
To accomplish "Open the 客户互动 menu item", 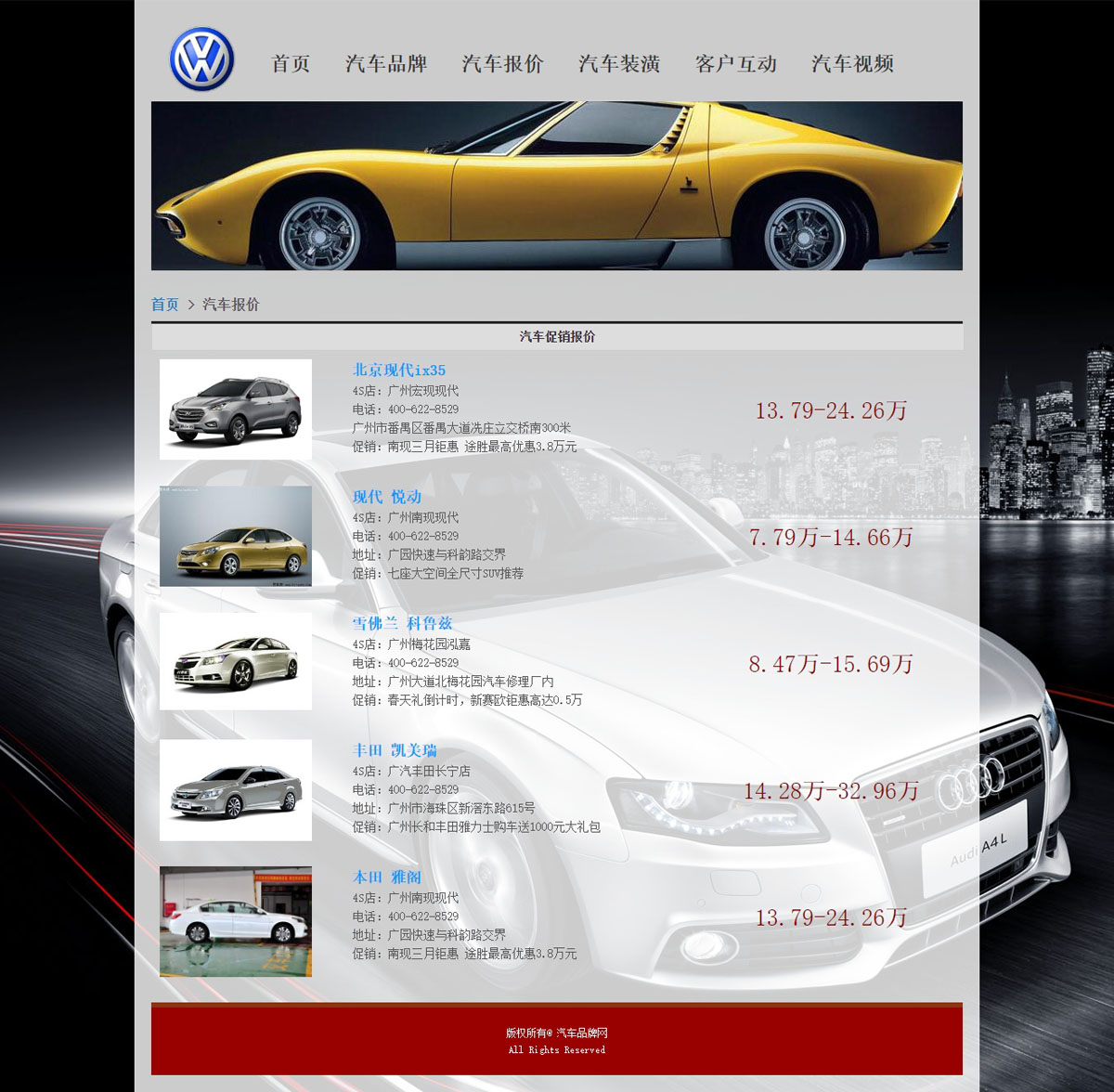I will coord(736,64).
